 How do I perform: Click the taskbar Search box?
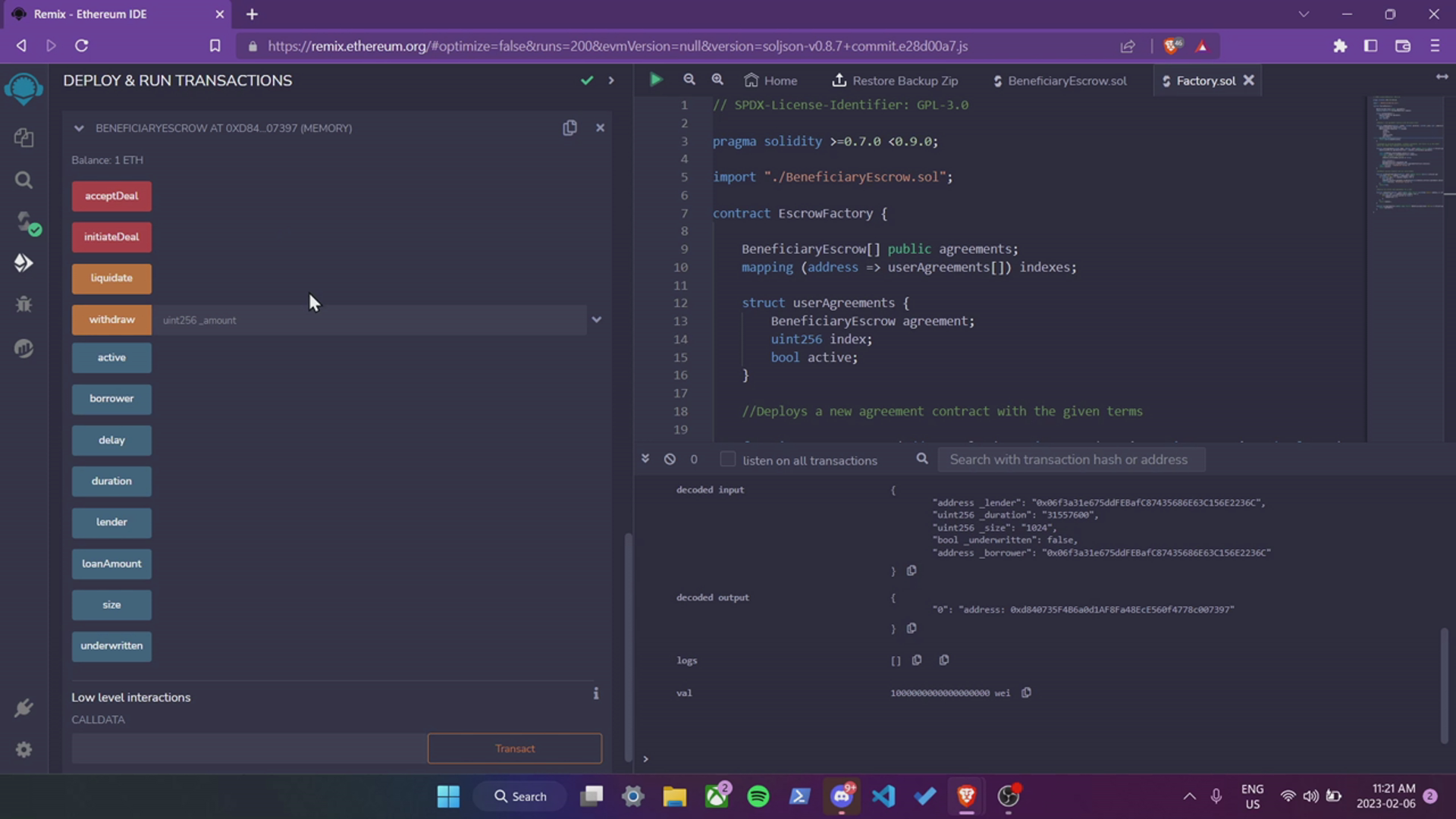520,796
